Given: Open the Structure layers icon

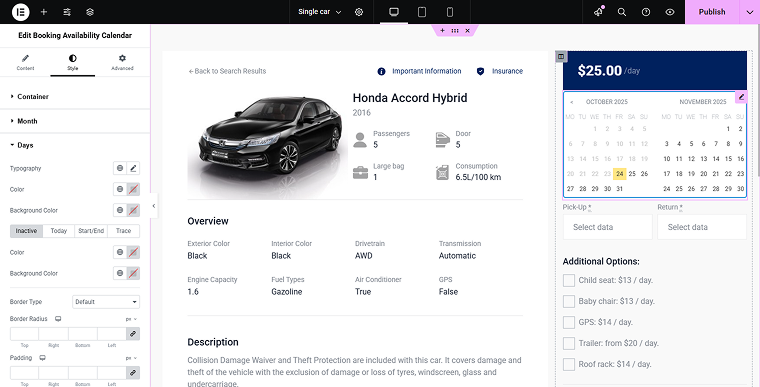Looking at the screenshot, I should (x=90, y=12).
